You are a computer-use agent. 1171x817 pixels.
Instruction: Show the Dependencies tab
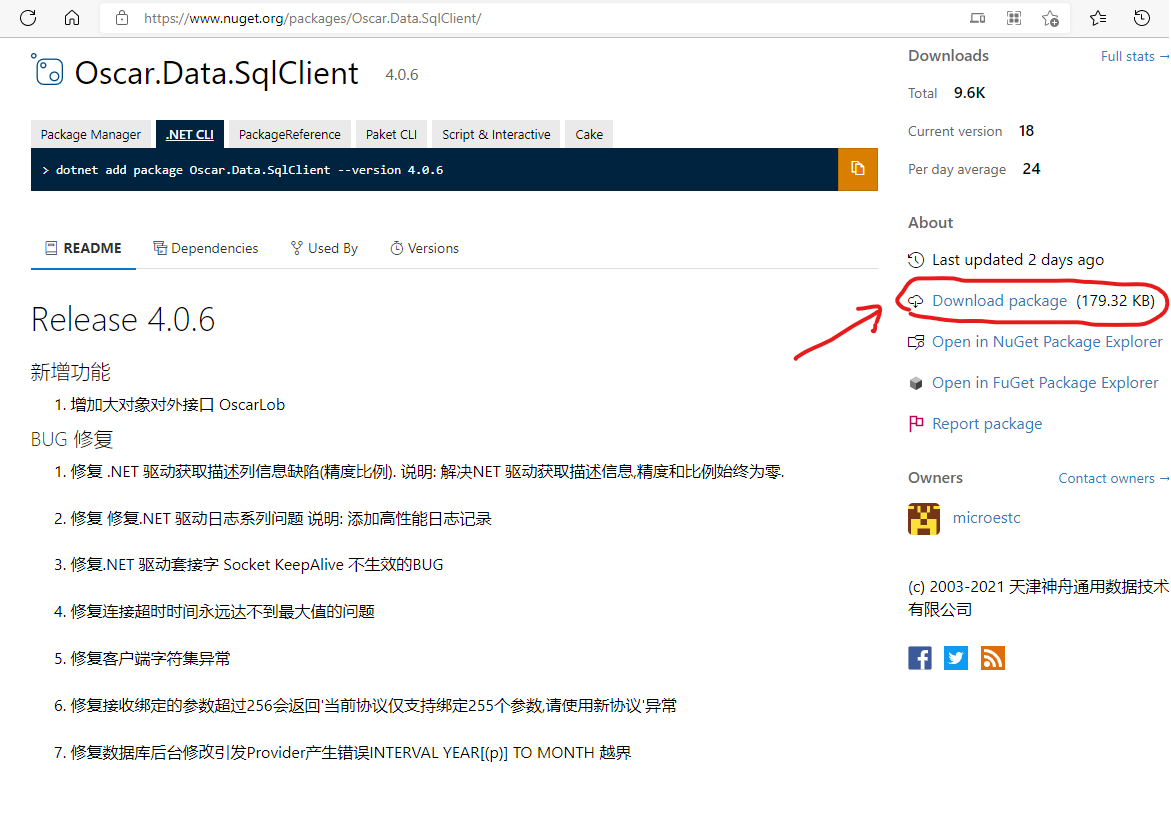coord(206,248)
